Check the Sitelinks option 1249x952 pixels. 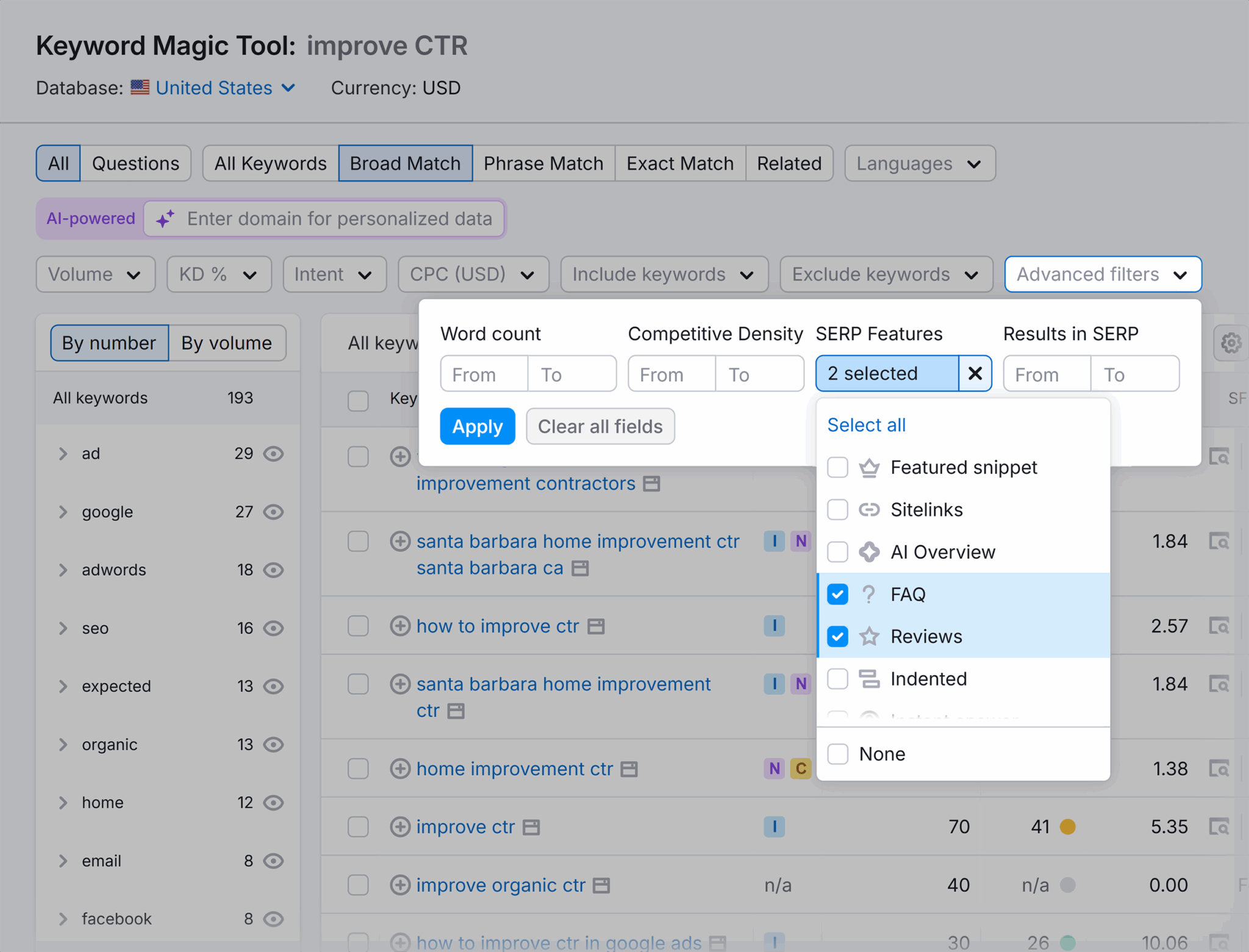tap(837, 510)
